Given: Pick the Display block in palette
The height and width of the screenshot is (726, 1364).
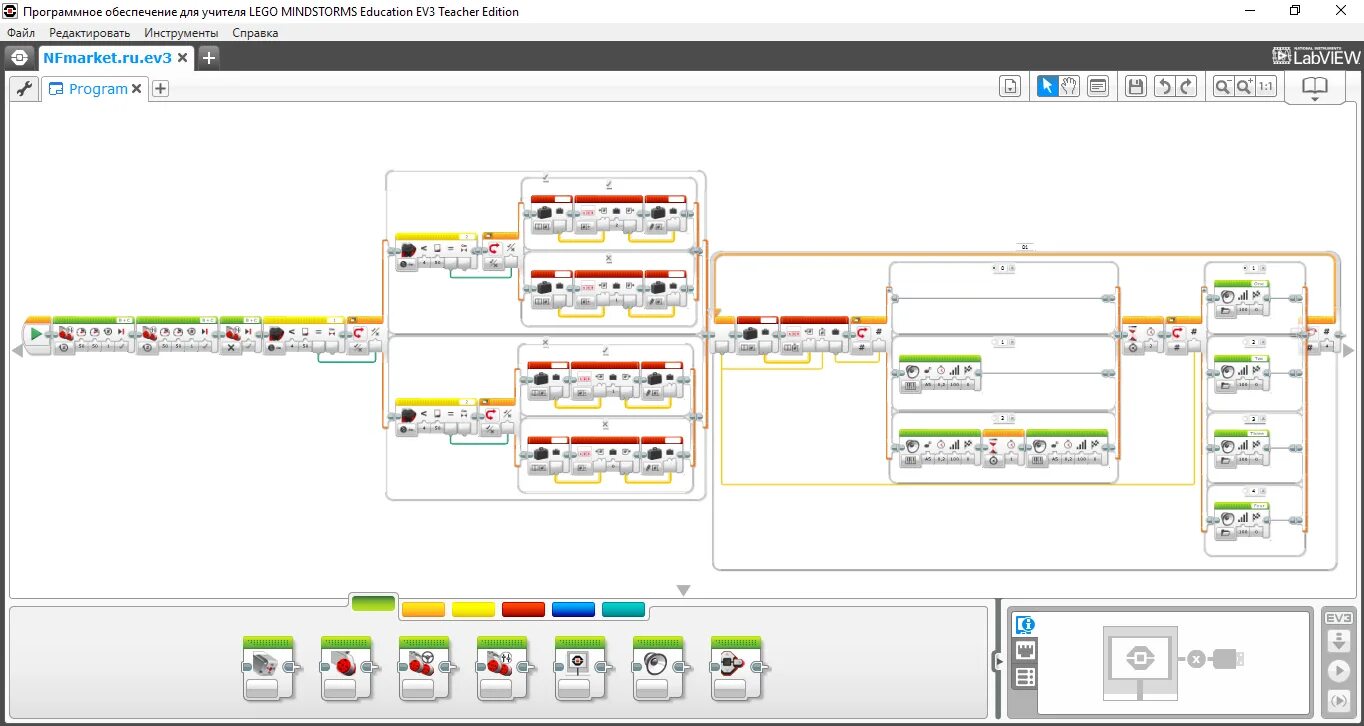Looking at the screenshot, I should point(580,667).
